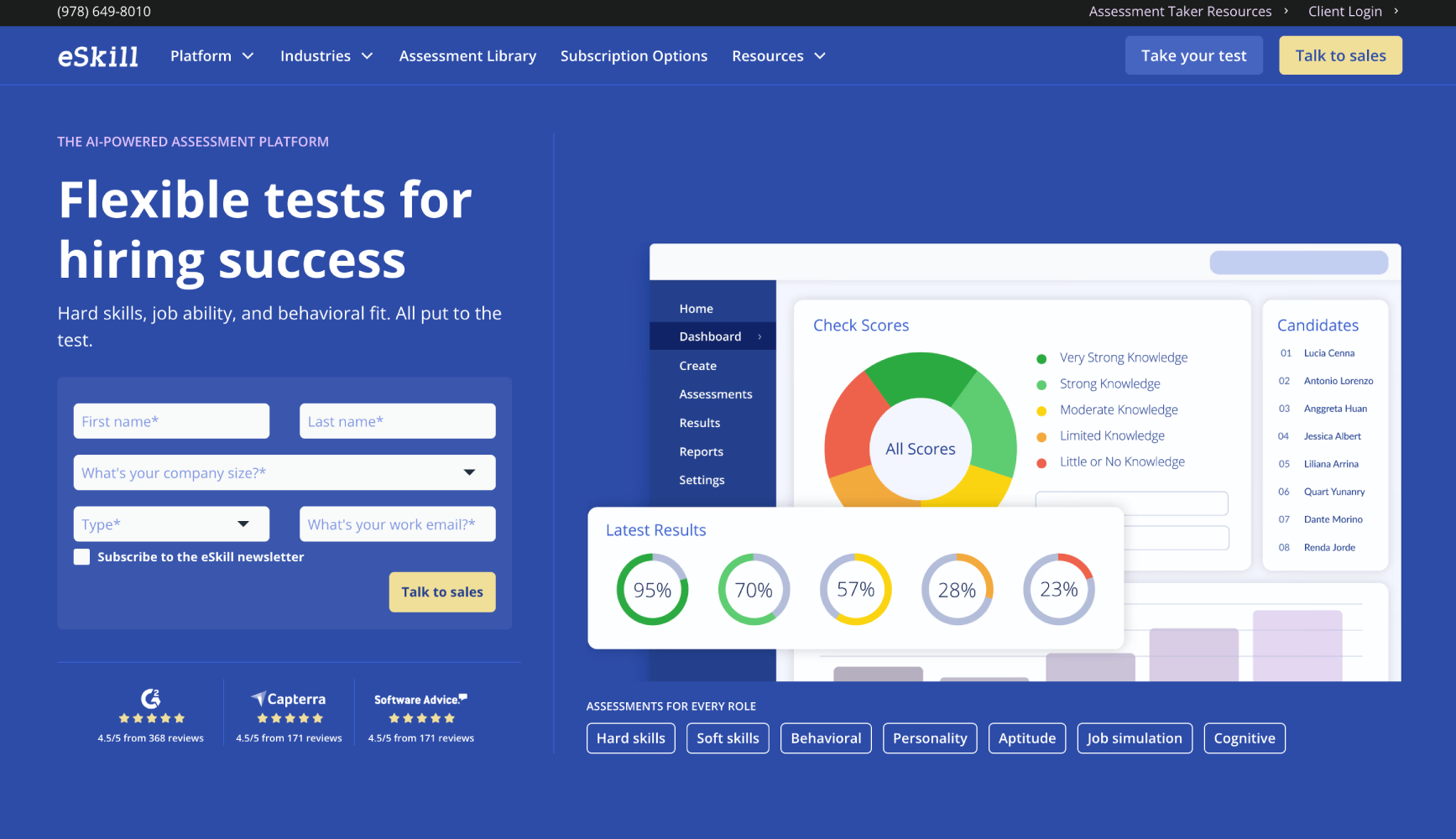
Task: Click the Very Strong Knowledge green swatch
Action: click(1041, 358)
